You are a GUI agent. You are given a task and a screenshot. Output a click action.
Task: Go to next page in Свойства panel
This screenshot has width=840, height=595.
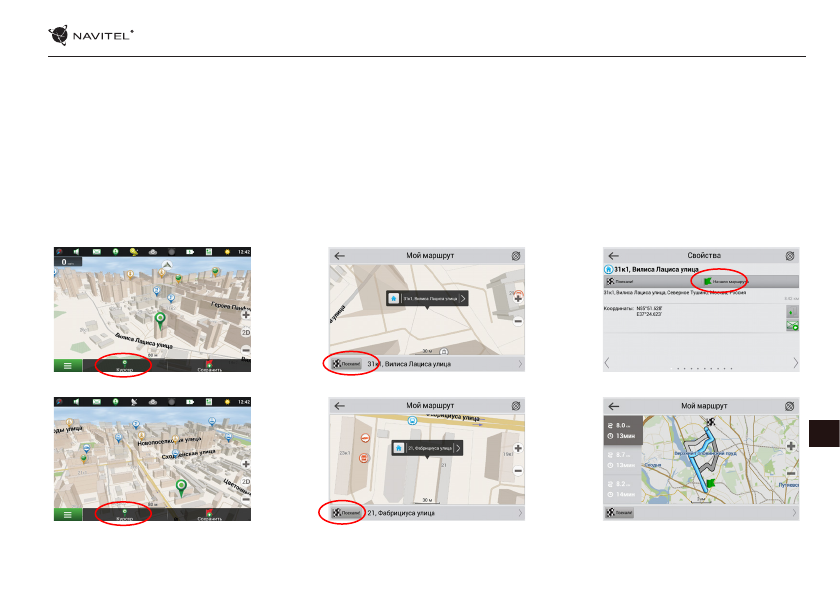(x=795, y=363)
